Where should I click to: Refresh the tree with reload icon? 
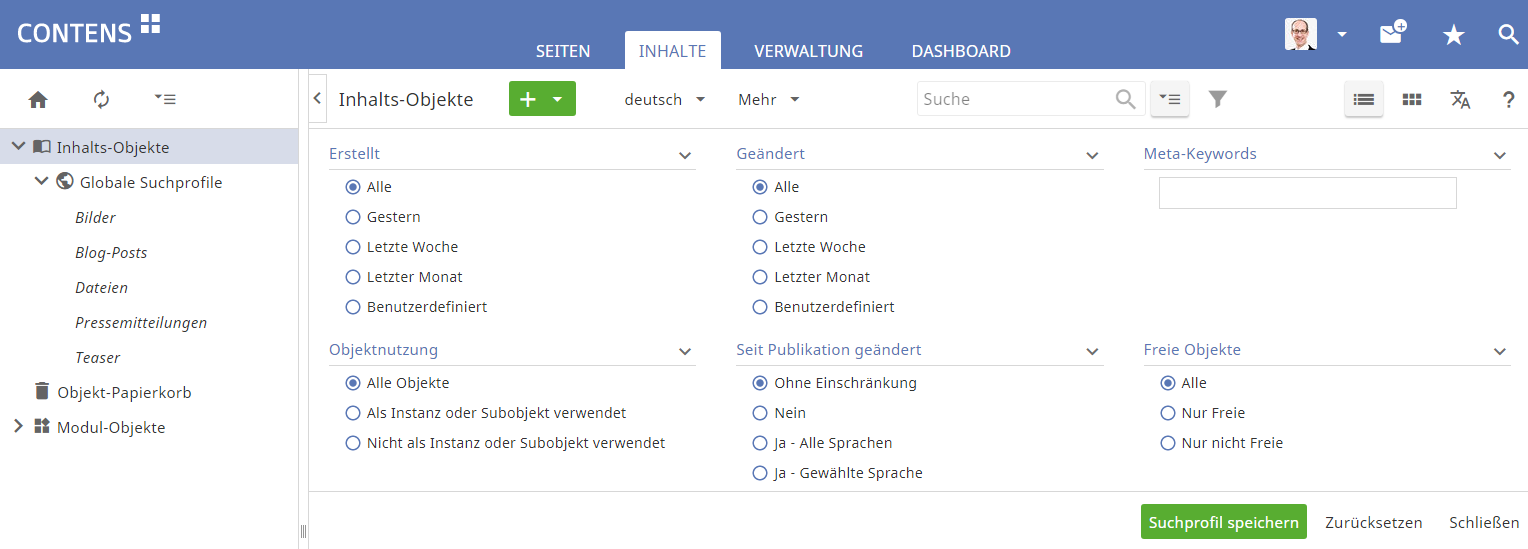pos(101,99)
